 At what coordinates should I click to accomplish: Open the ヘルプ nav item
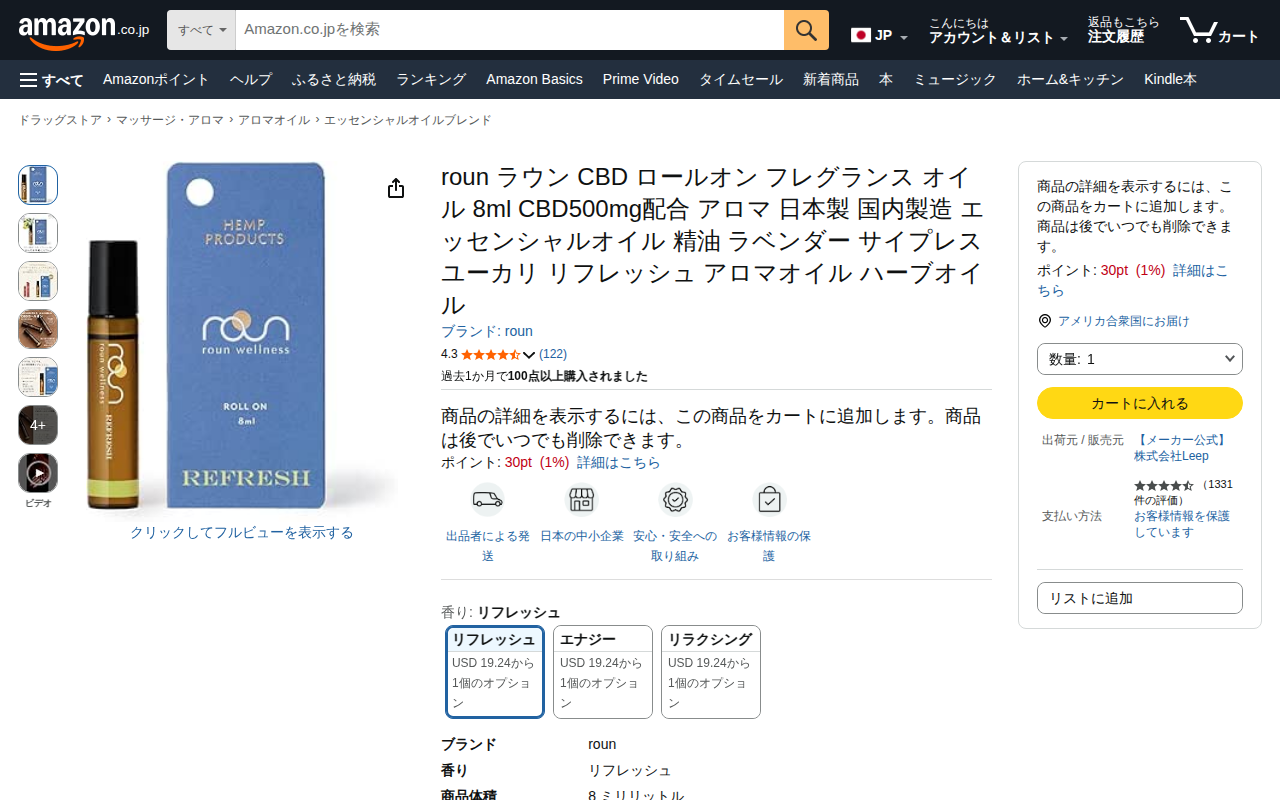click(x=251, y=80)
